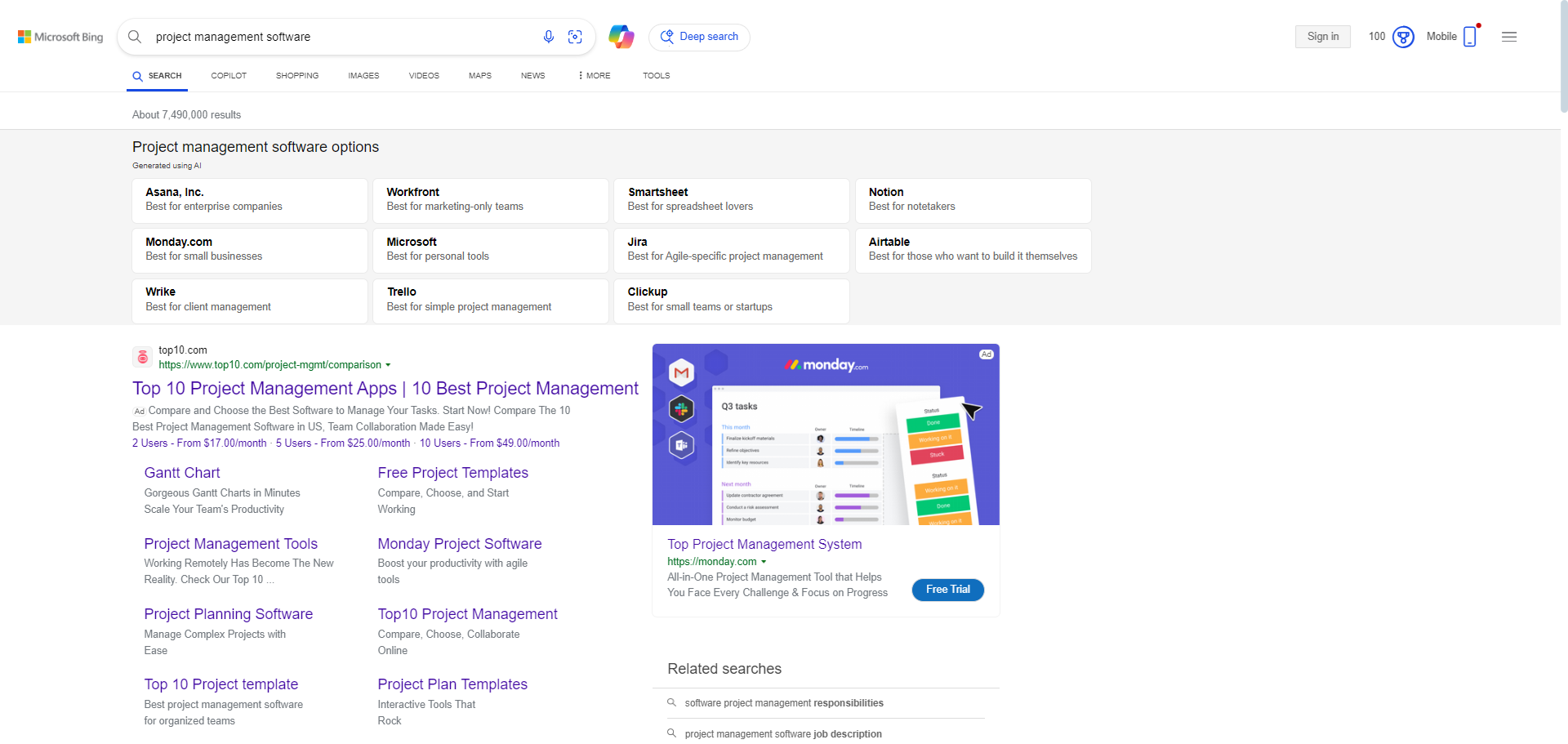Click the Mobile phone icon
Screen dimensions: 1568x744
coord(1471,37)
